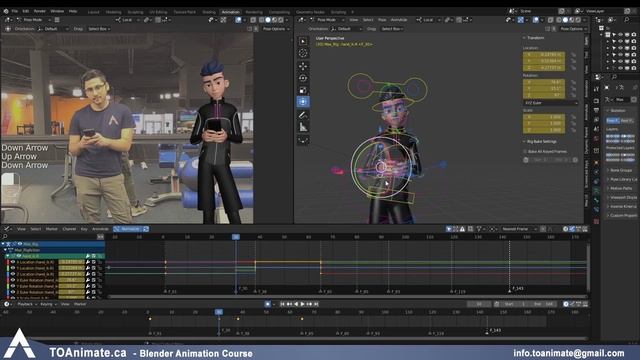Select the Annotate tool in right viewport toolbar

point(303,115)
